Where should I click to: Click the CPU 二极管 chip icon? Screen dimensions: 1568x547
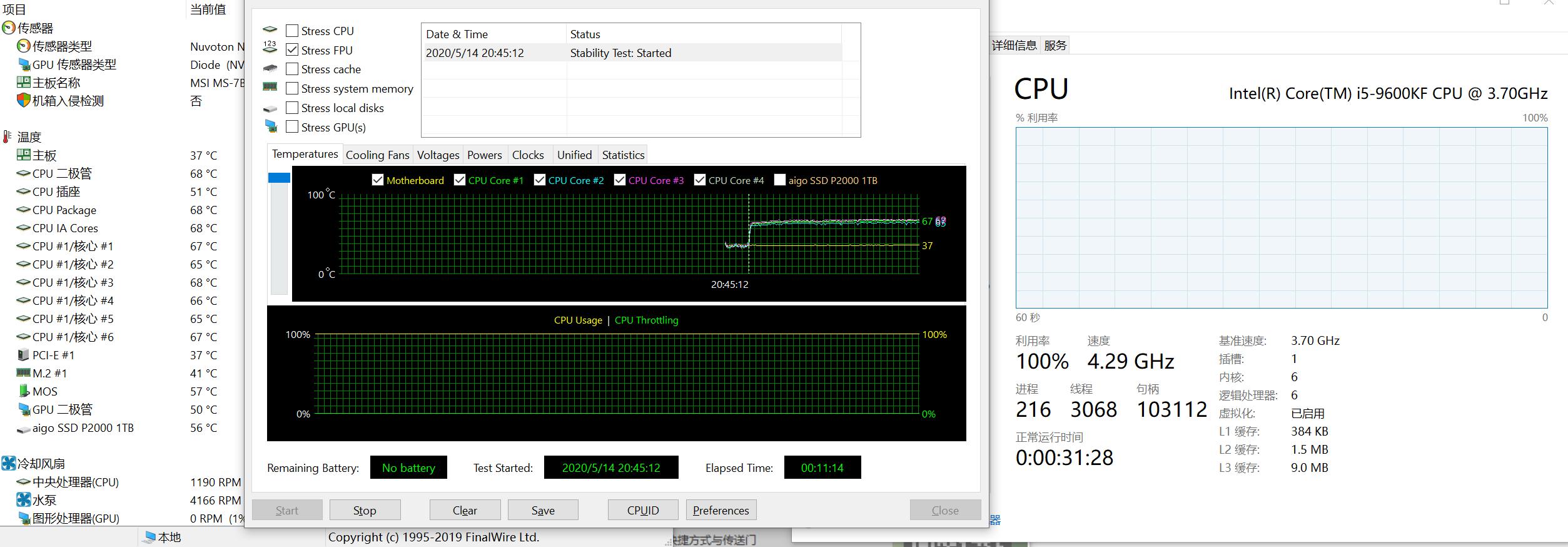coord(24,173)
